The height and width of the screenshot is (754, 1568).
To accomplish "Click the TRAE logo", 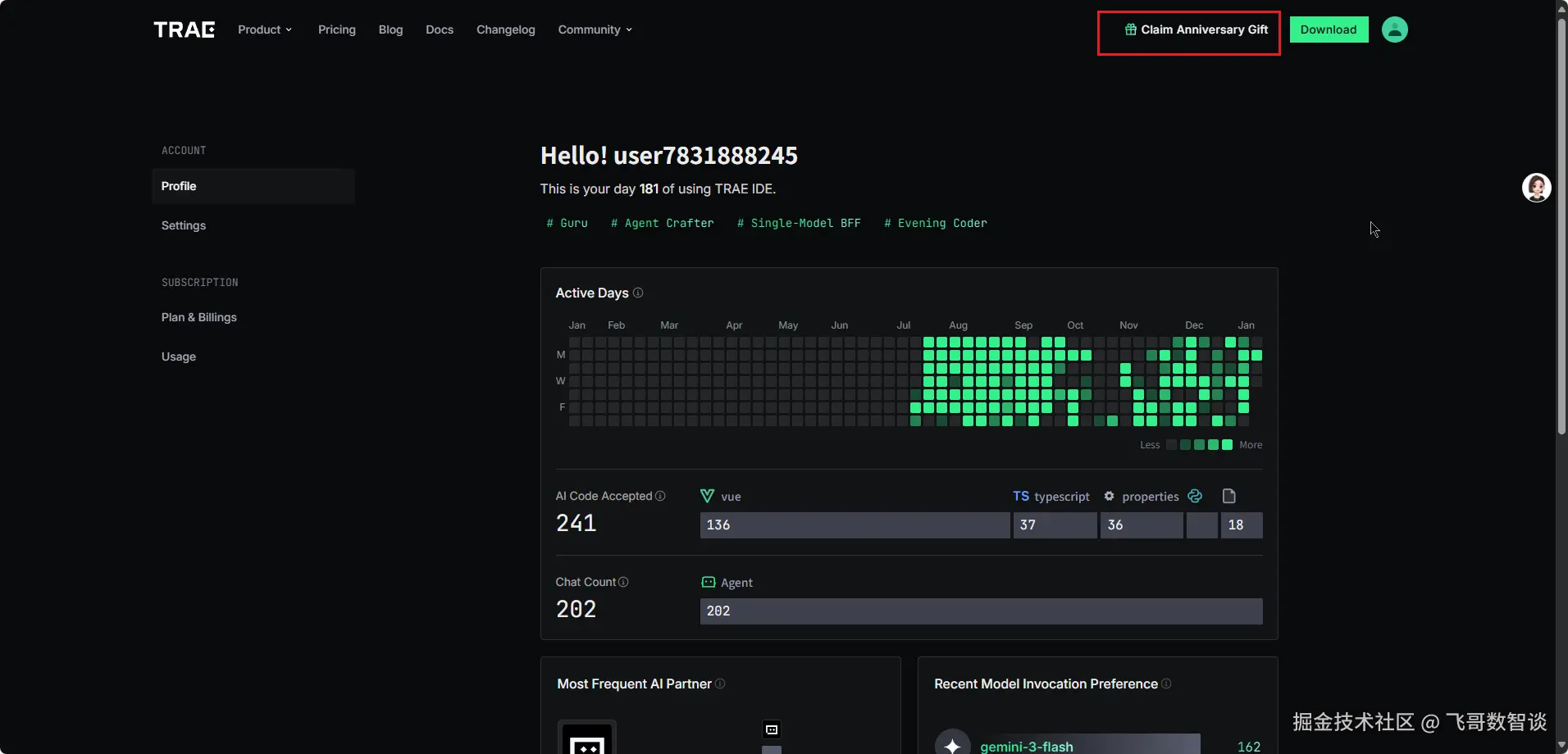I will [x=185, y=30].
